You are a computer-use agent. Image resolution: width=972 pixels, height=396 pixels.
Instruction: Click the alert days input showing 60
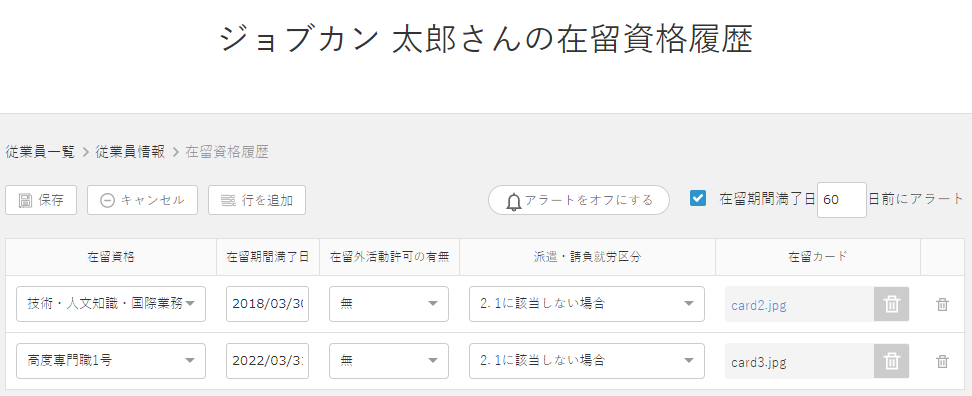click(842, 200)
